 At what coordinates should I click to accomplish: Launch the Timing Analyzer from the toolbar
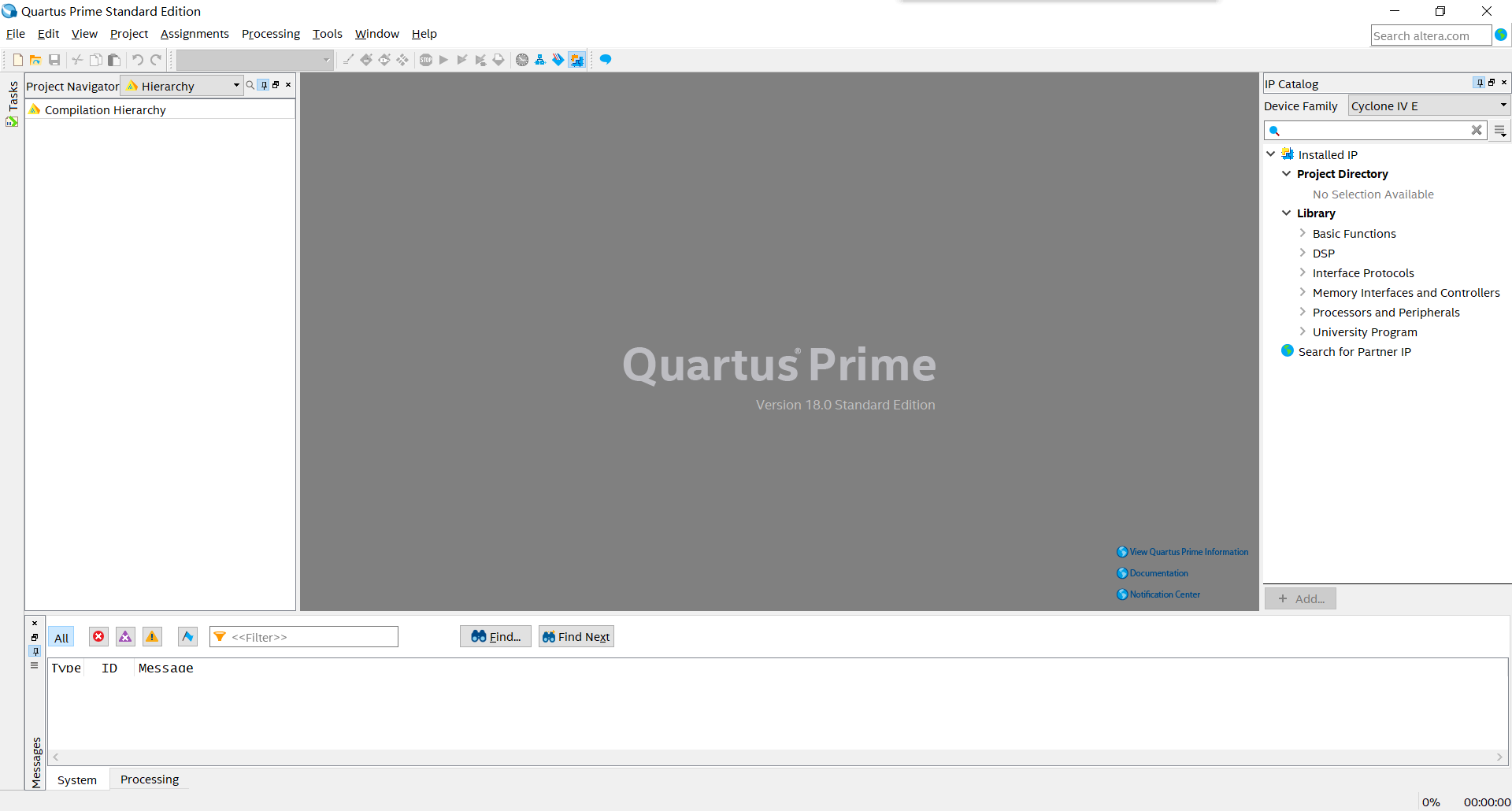(x=522, y=59)
